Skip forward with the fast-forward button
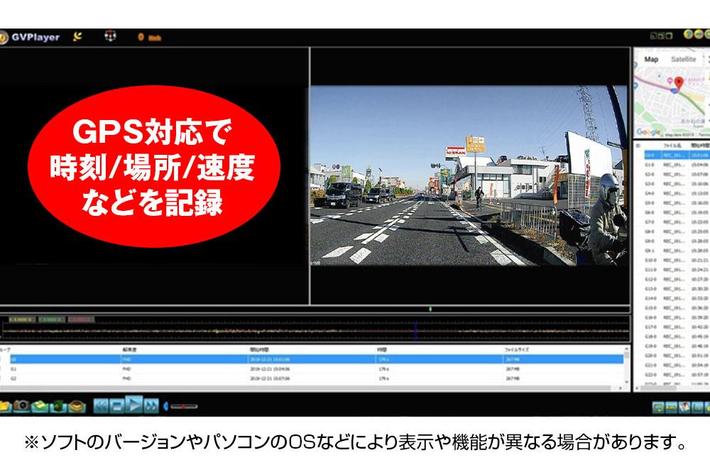 151,406
